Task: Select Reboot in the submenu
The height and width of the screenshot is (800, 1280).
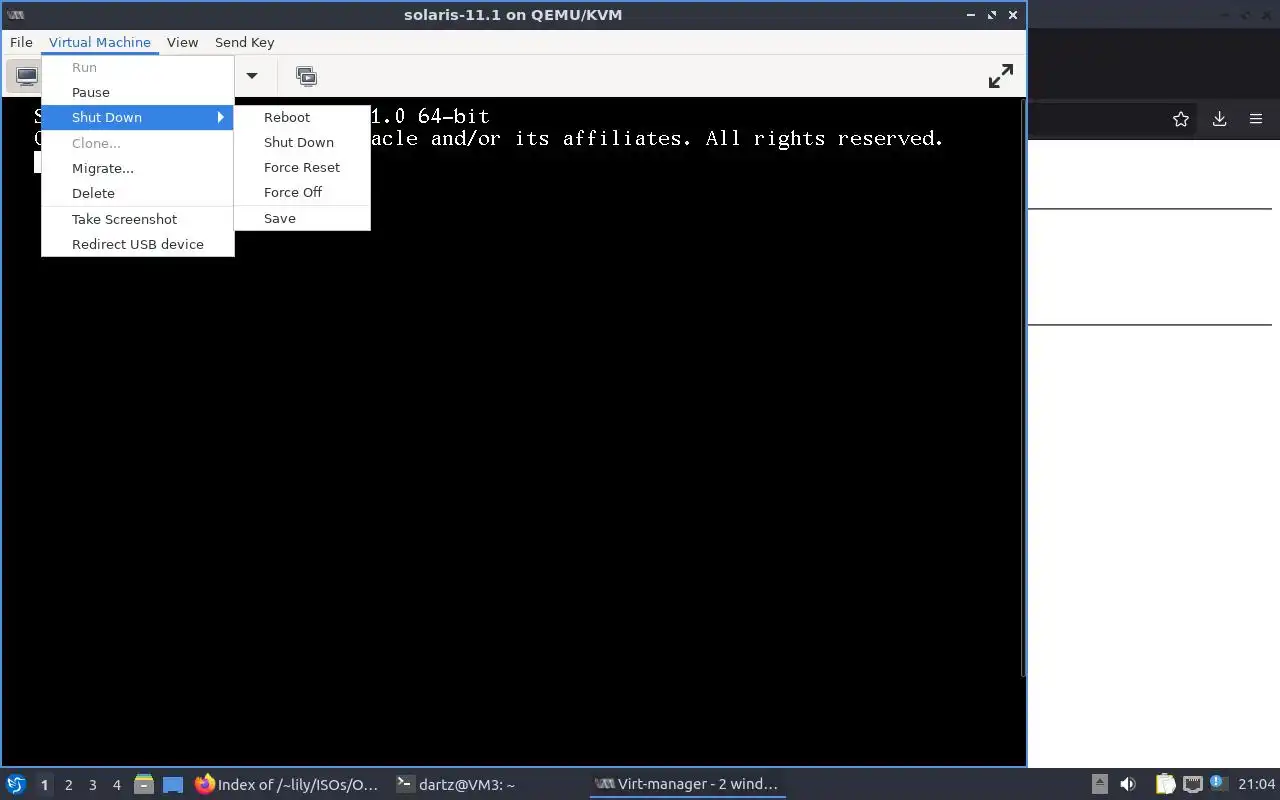Action: pyautogui.click(x=302, y=117)
